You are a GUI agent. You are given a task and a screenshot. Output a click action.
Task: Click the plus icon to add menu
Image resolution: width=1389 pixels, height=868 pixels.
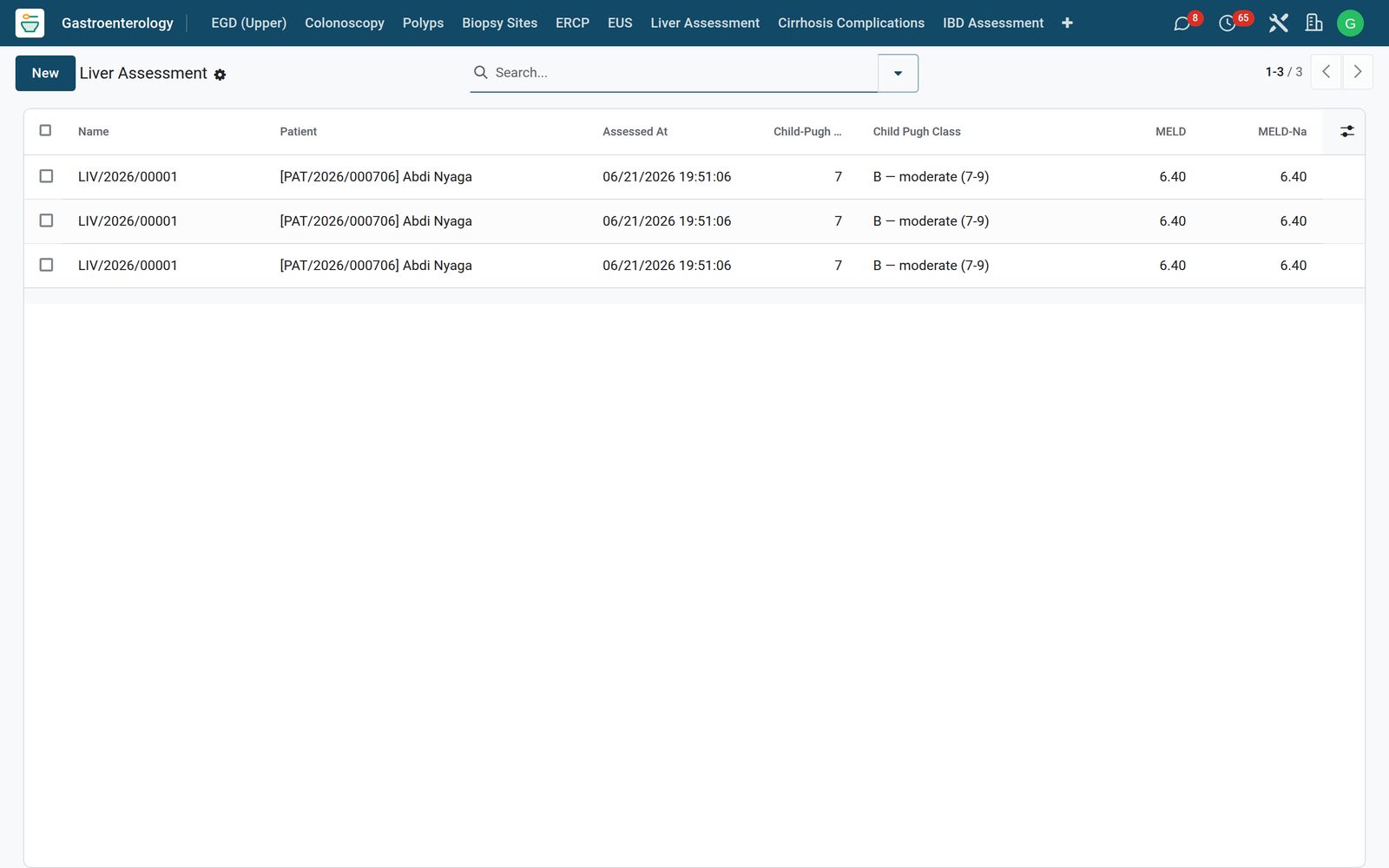pyautogui.click(x=1067, y=23)
